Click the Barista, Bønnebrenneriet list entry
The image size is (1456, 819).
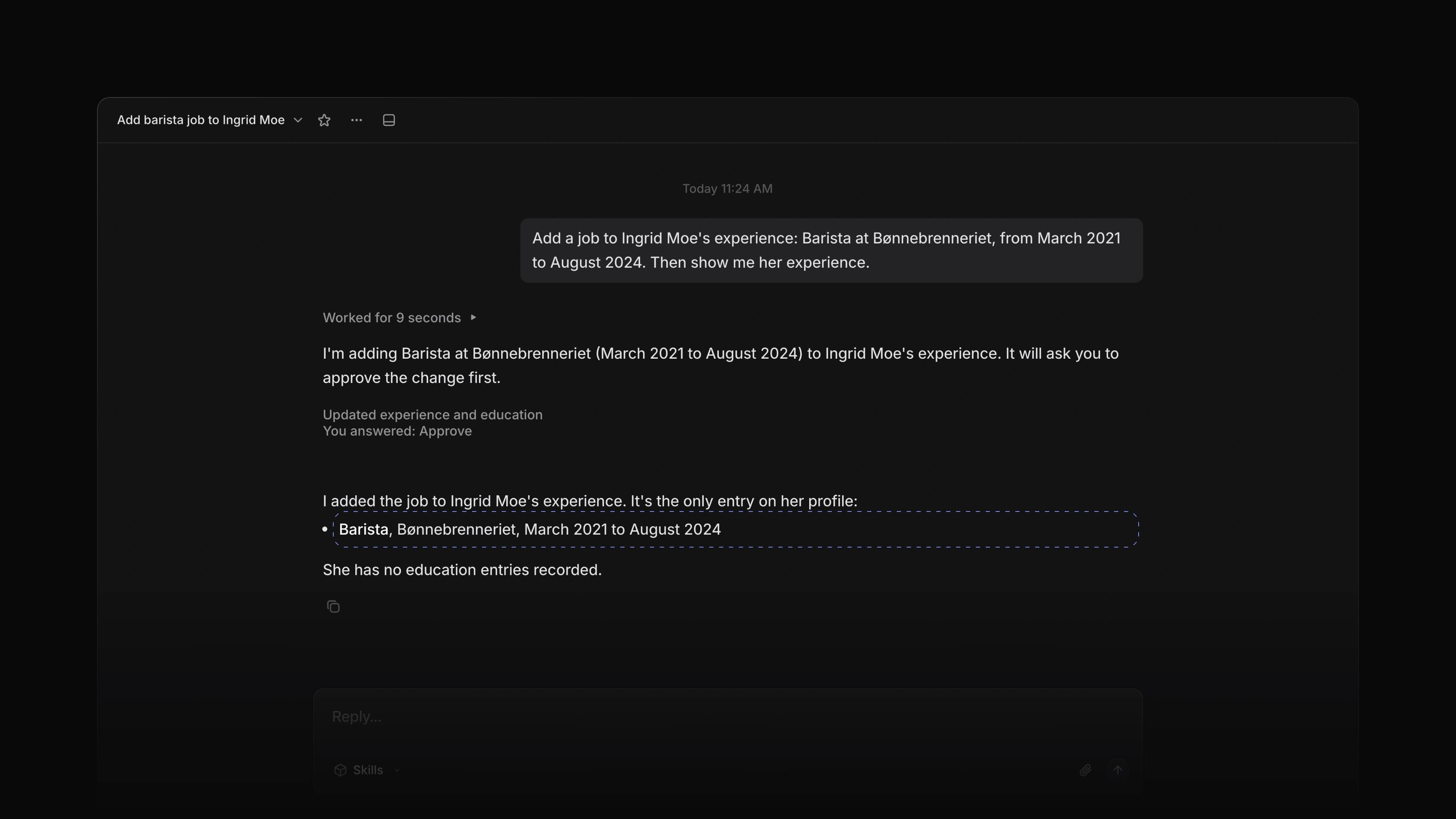(736, 530)
